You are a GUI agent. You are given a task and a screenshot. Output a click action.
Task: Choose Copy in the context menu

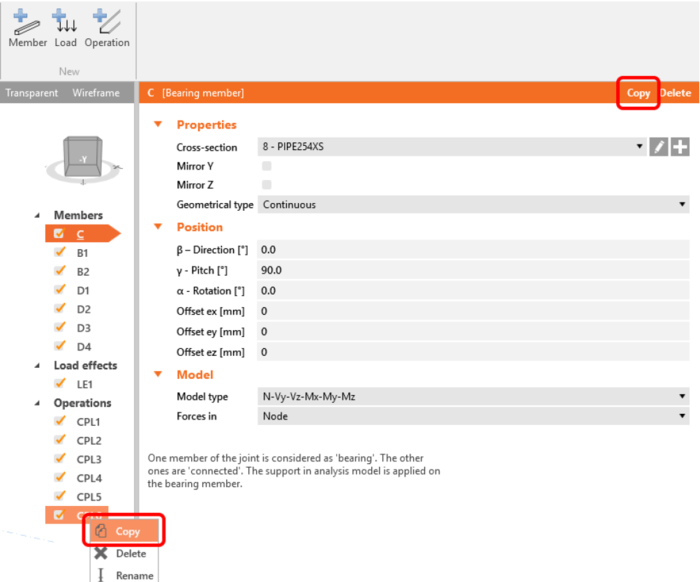pos(125,531)
